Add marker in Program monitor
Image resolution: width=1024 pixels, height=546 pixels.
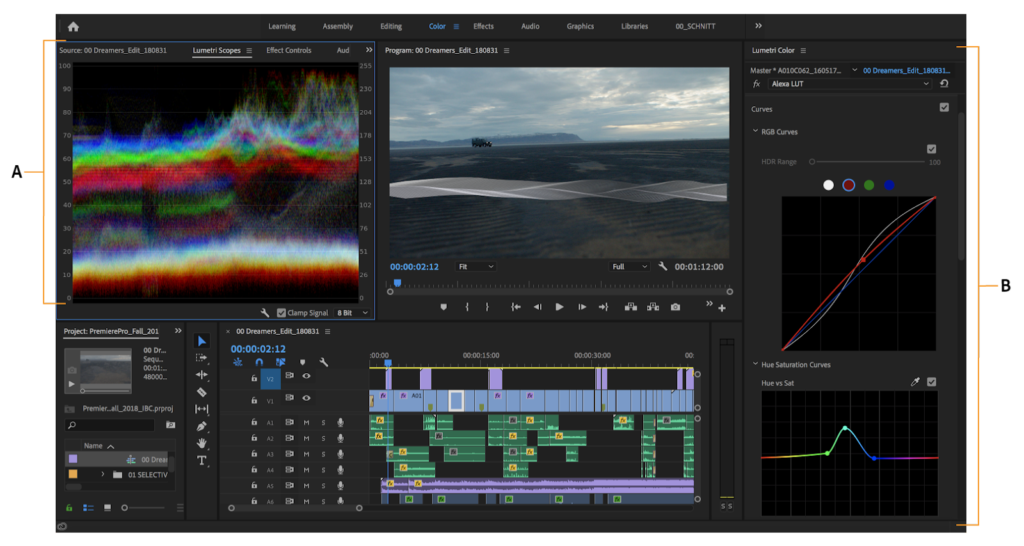[443, 307]
